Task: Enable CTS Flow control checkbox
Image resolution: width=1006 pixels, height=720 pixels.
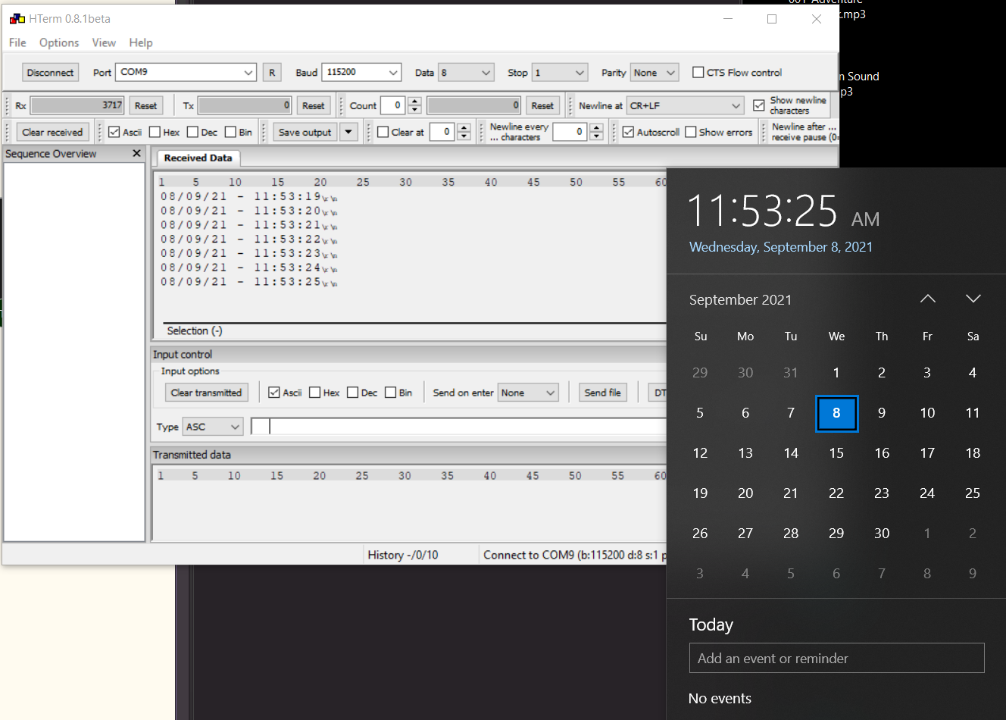Action: 698,73
